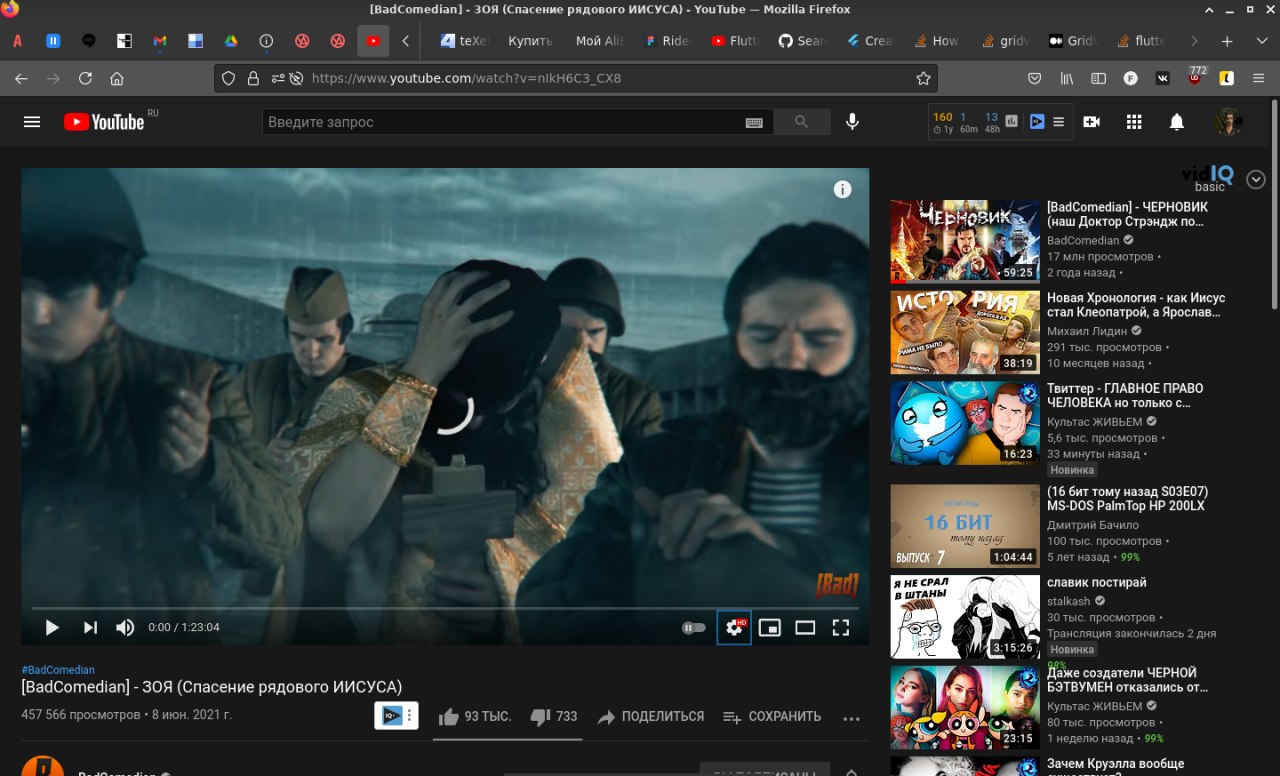Open Даже создатели ЧЕРНОЙ БЭТВУМЕН video
Image resolution: width=1280 pixels, height=776 pixels.
(1127, 680)
